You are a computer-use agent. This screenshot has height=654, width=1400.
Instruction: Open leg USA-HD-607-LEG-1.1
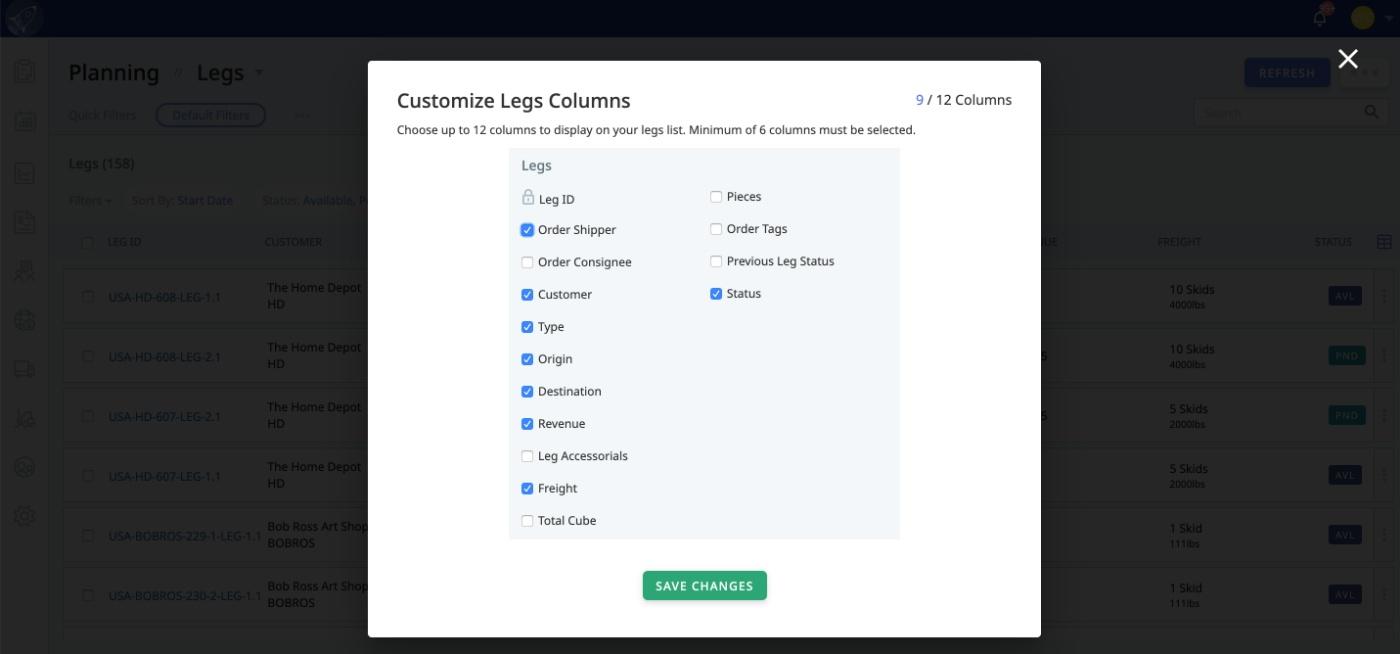[165, 477]
